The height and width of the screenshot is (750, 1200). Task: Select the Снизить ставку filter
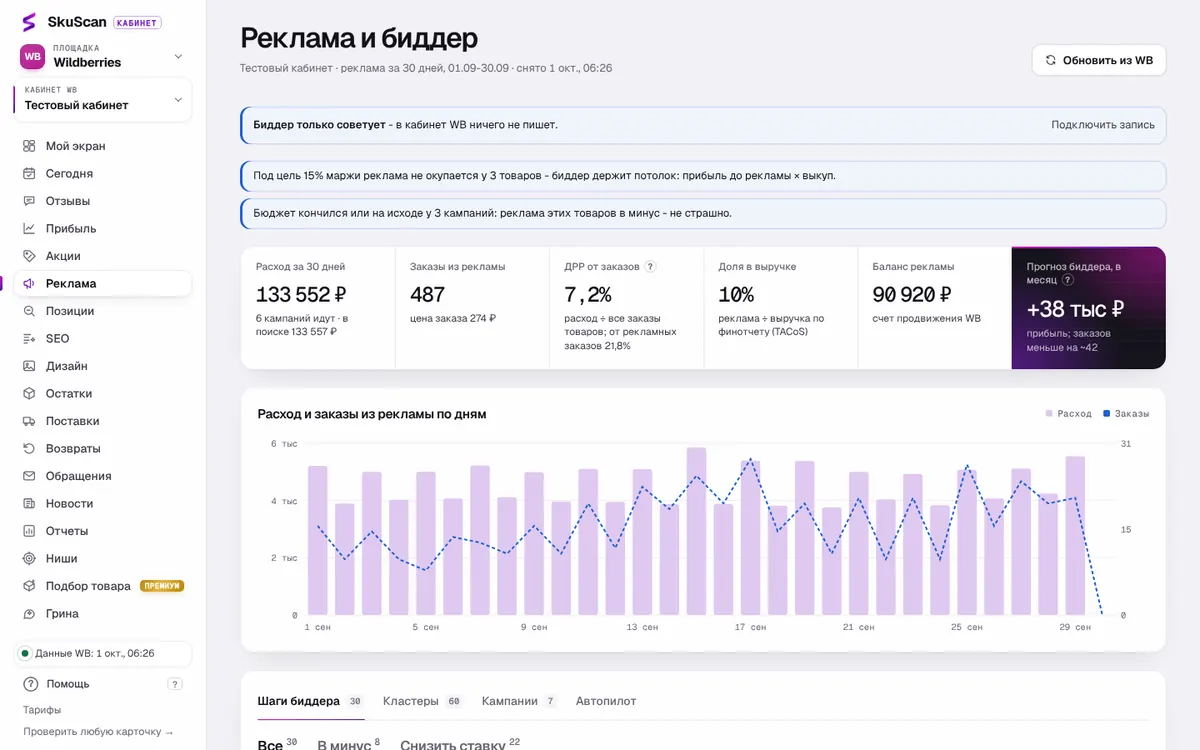[x=460, y=744]
